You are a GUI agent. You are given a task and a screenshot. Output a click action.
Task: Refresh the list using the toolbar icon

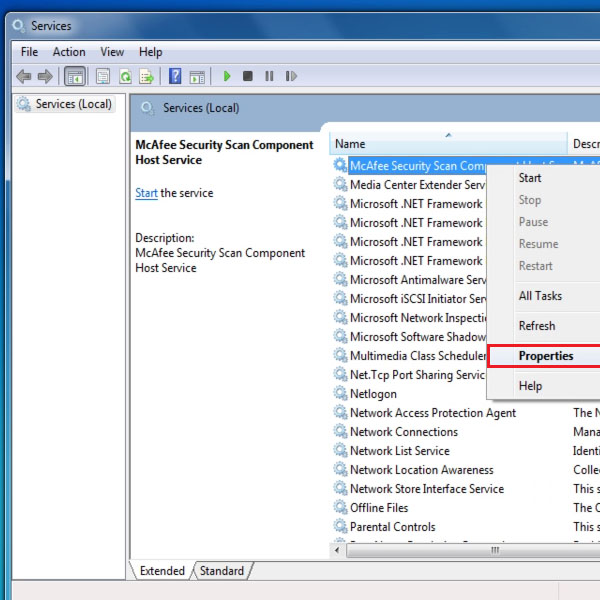[x=125, y=76]
